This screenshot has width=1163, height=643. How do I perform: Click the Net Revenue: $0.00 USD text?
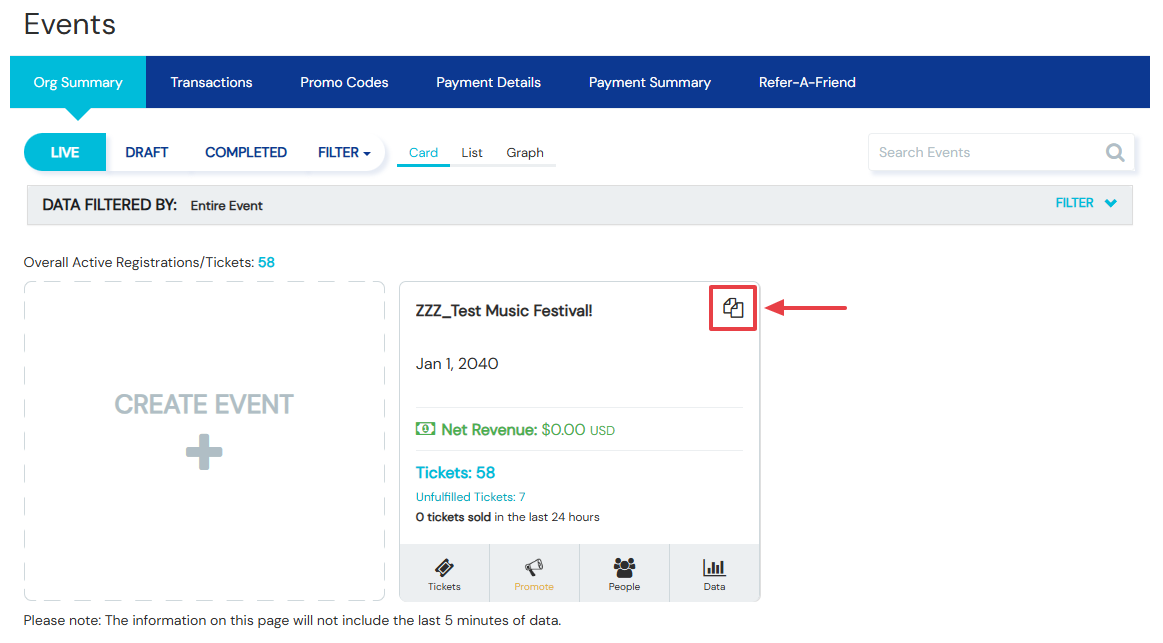coord(528,429)
